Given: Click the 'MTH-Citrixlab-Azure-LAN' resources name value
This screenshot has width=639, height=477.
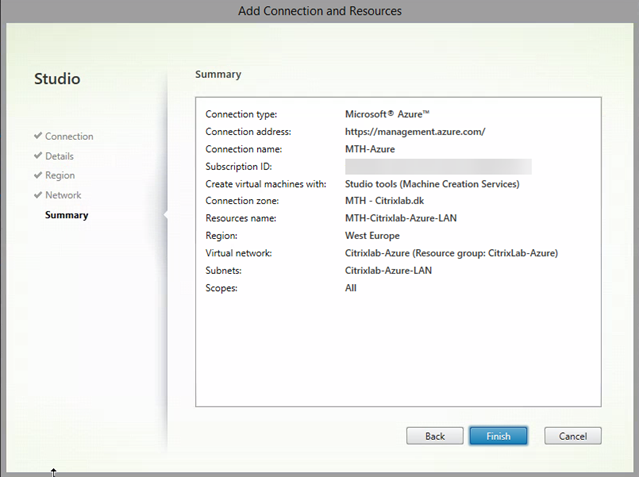Looking at the screenshot, I should [x=401, y=218].
